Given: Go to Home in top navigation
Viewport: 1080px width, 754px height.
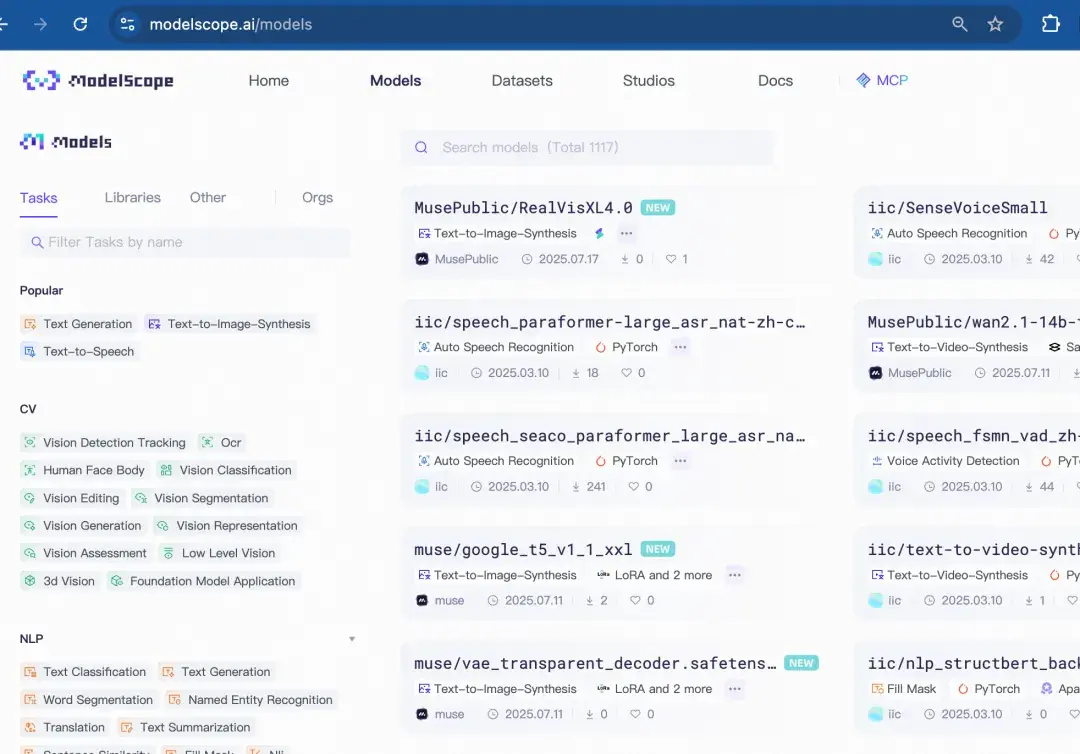Looking at the screenshot, I should pos(269,81).
